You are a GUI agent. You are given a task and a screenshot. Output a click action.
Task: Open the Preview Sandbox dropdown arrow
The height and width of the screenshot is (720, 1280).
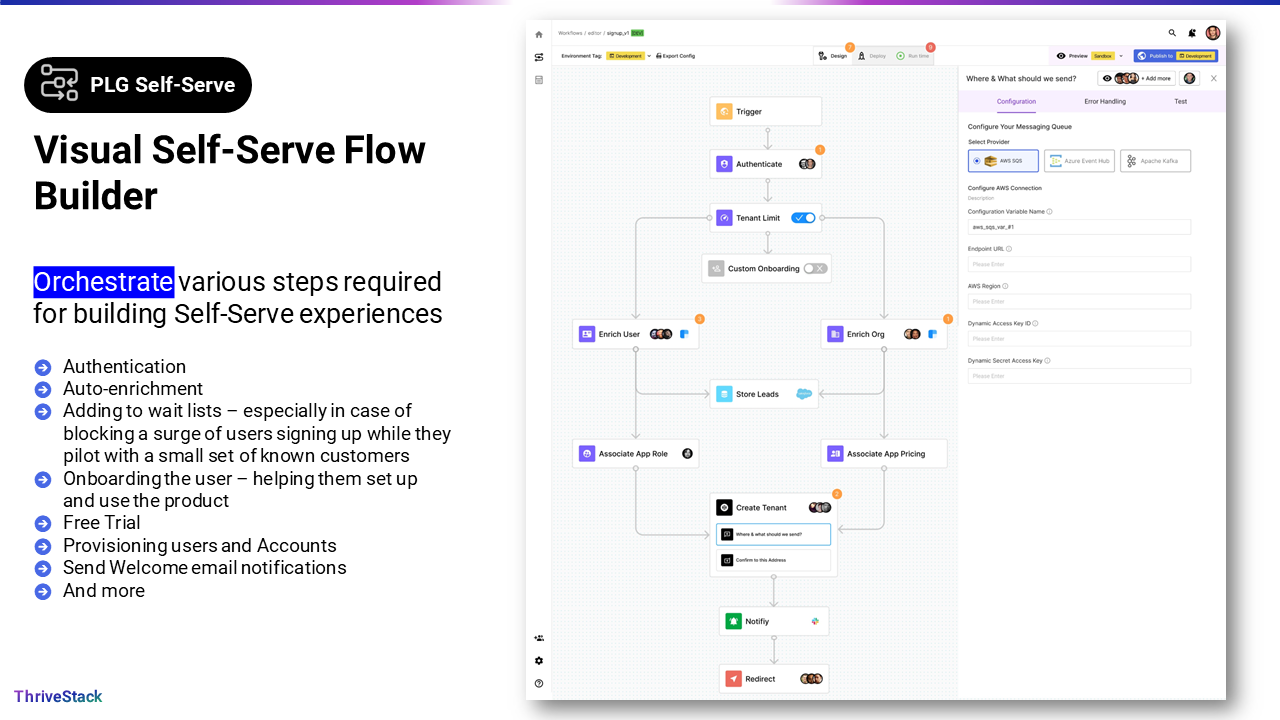(1121, 56)
